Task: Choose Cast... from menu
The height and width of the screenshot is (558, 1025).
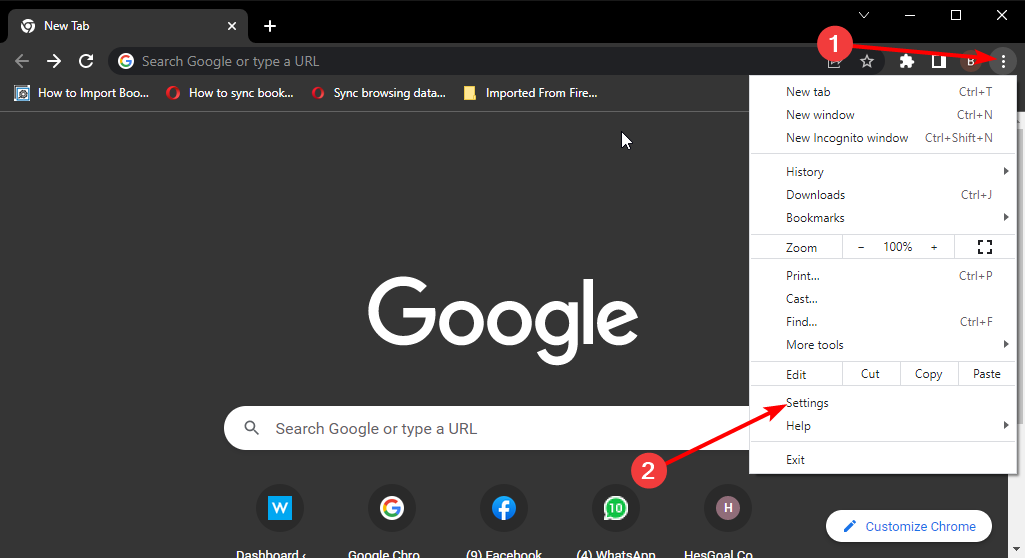Action: (x=882, y=299)
